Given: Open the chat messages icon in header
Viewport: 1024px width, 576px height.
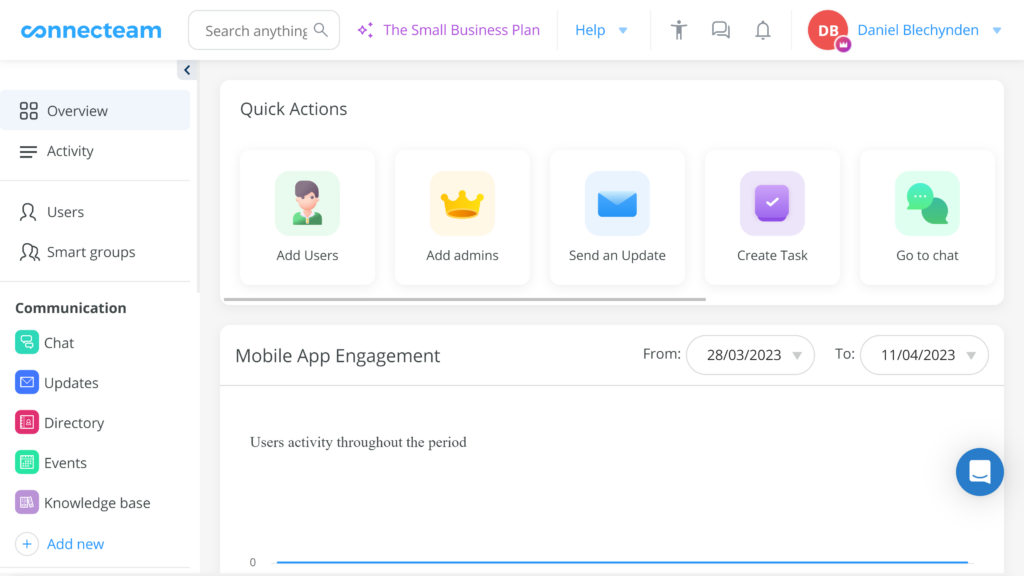Looking at the screenshot, I should (721, 30).
